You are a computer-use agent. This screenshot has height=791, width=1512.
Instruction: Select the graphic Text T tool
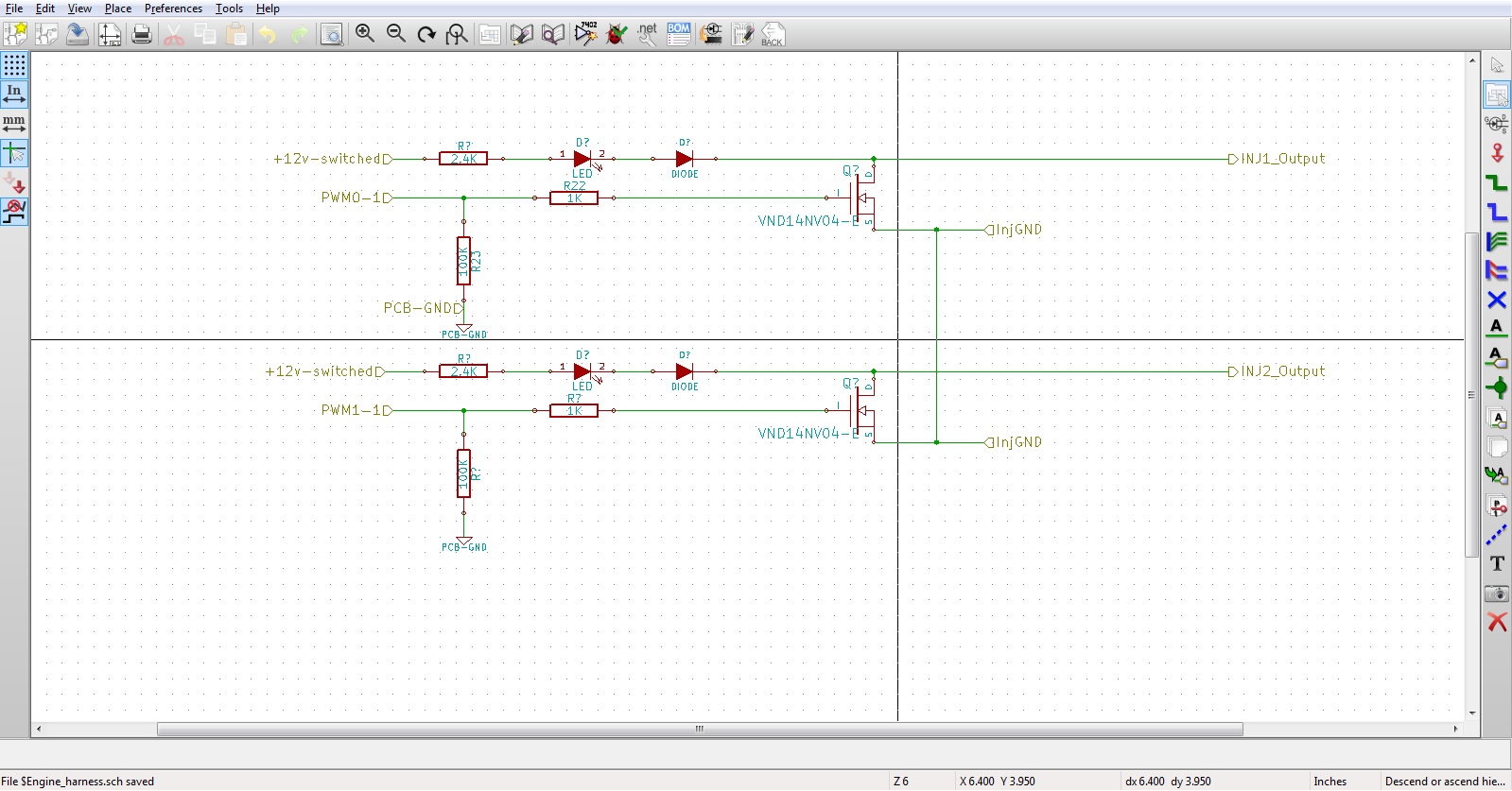[1496, 564]
